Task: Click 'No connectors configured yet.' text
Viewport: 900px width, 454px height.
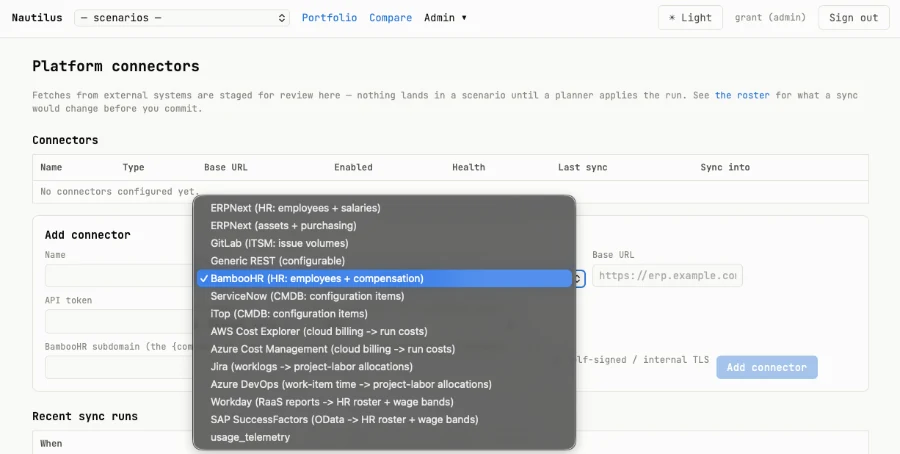Action: 120,192
